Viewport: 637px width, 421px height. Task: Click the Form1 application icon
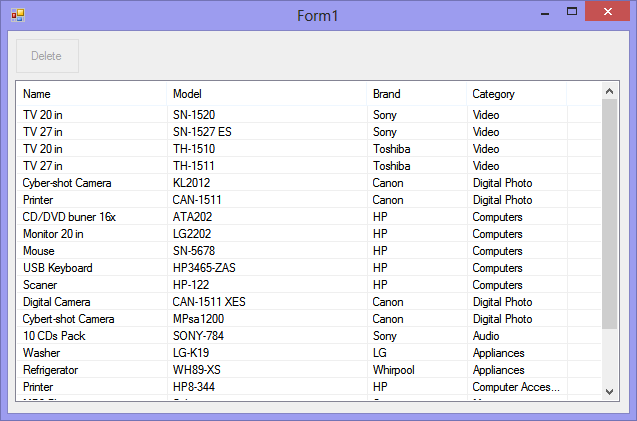[x=18, y=15]
